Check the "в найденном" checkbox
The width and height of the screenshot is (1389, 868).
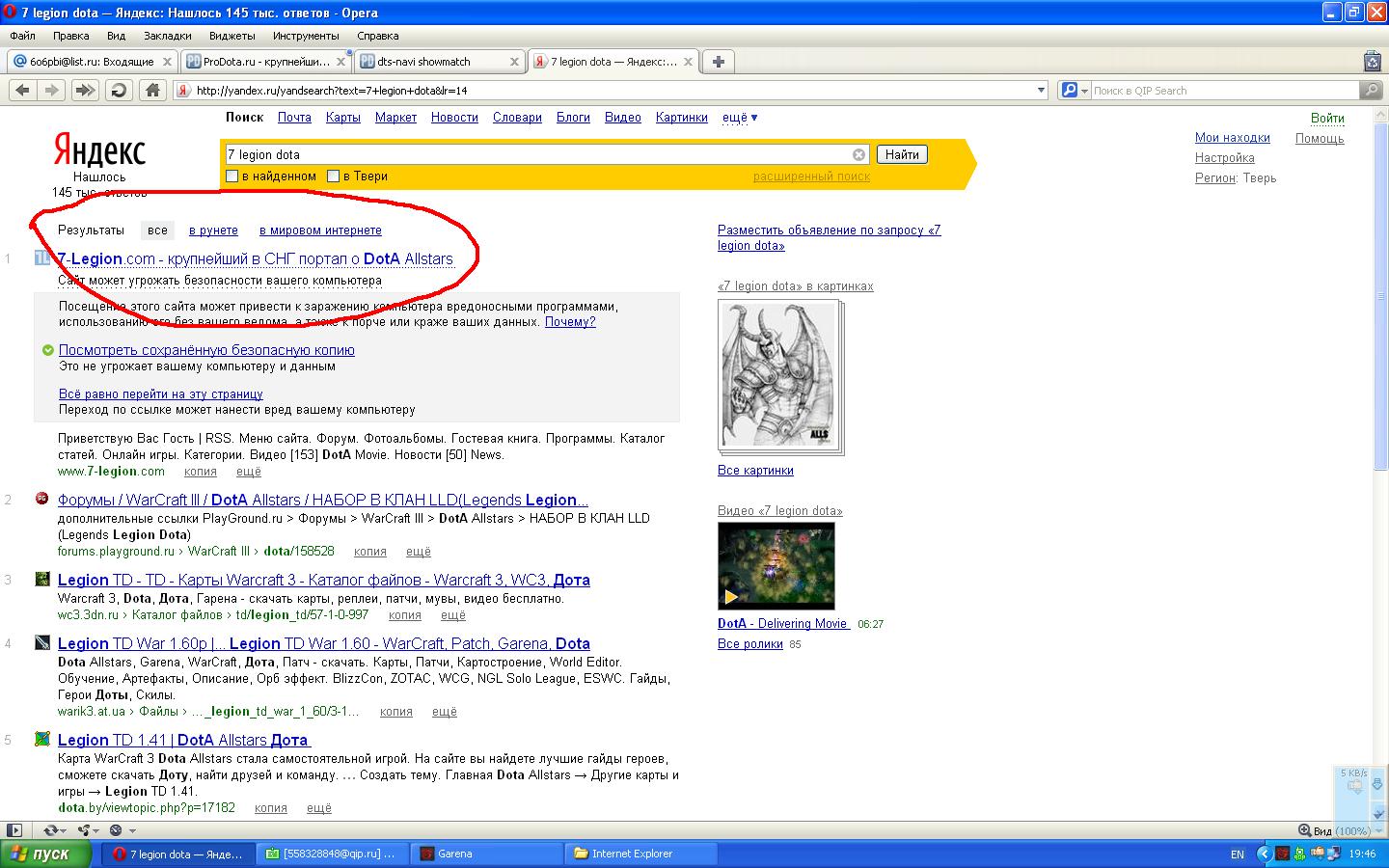click(x=231, y=176)
